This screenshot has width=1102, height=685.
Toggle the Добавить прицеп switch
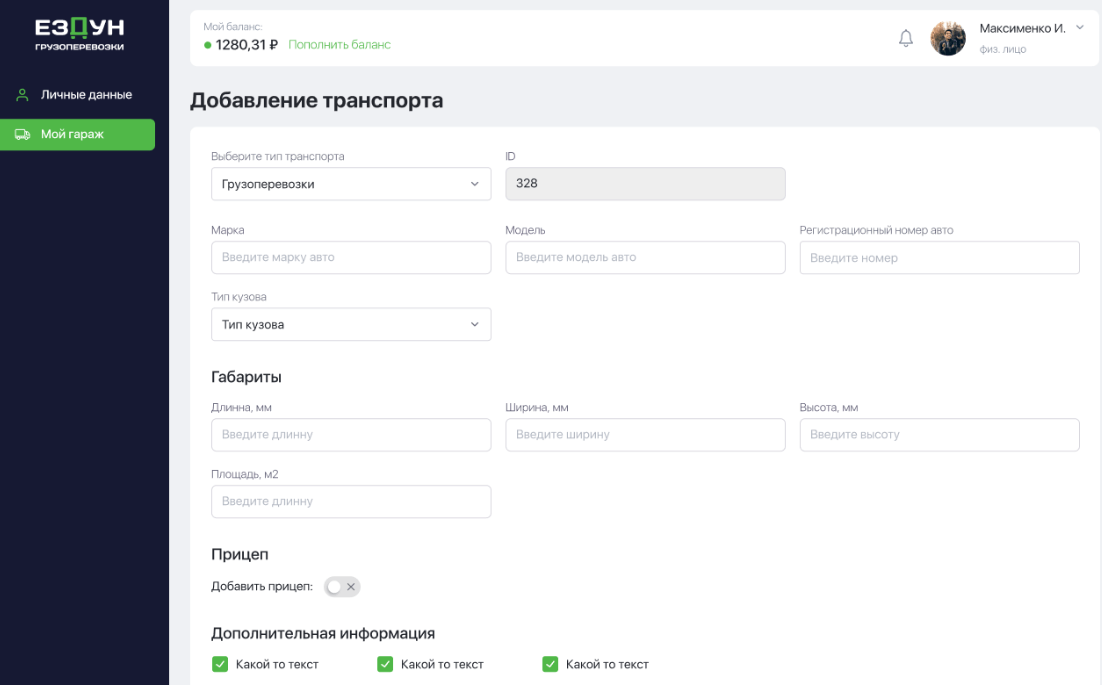342,587
